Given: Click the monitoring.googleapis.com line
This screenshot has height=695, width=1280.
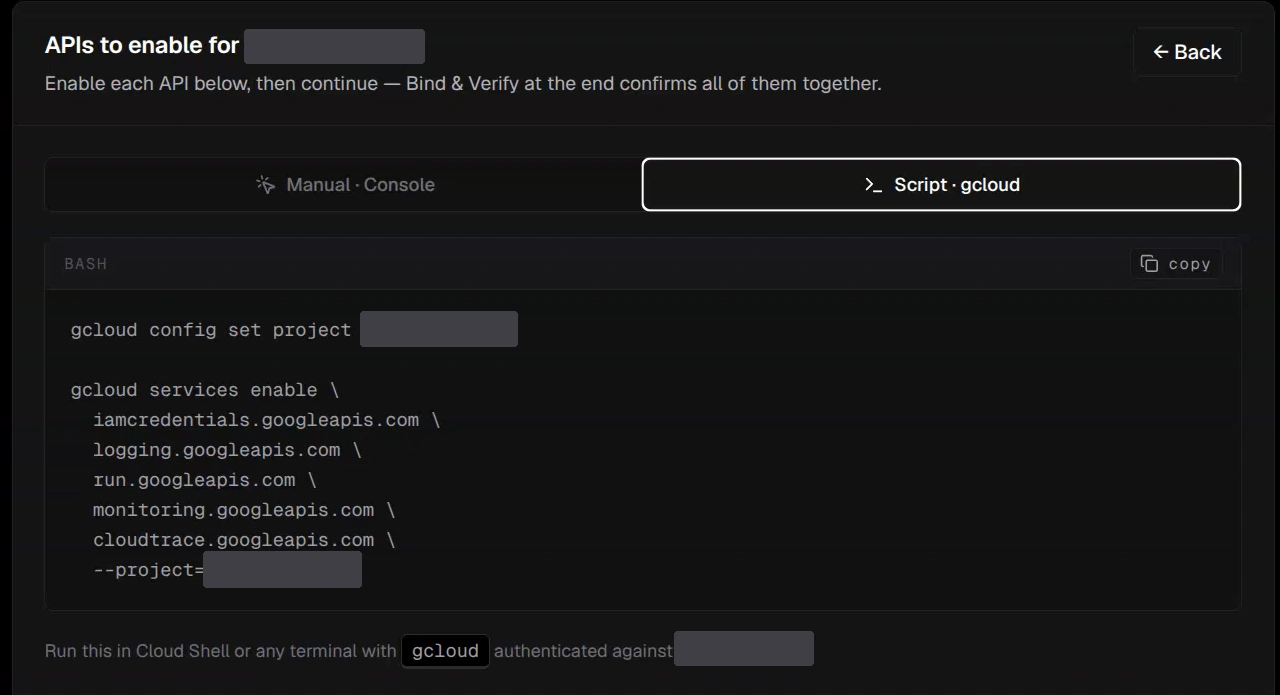Looking at the screenshot, I should (x=244, y=510).
